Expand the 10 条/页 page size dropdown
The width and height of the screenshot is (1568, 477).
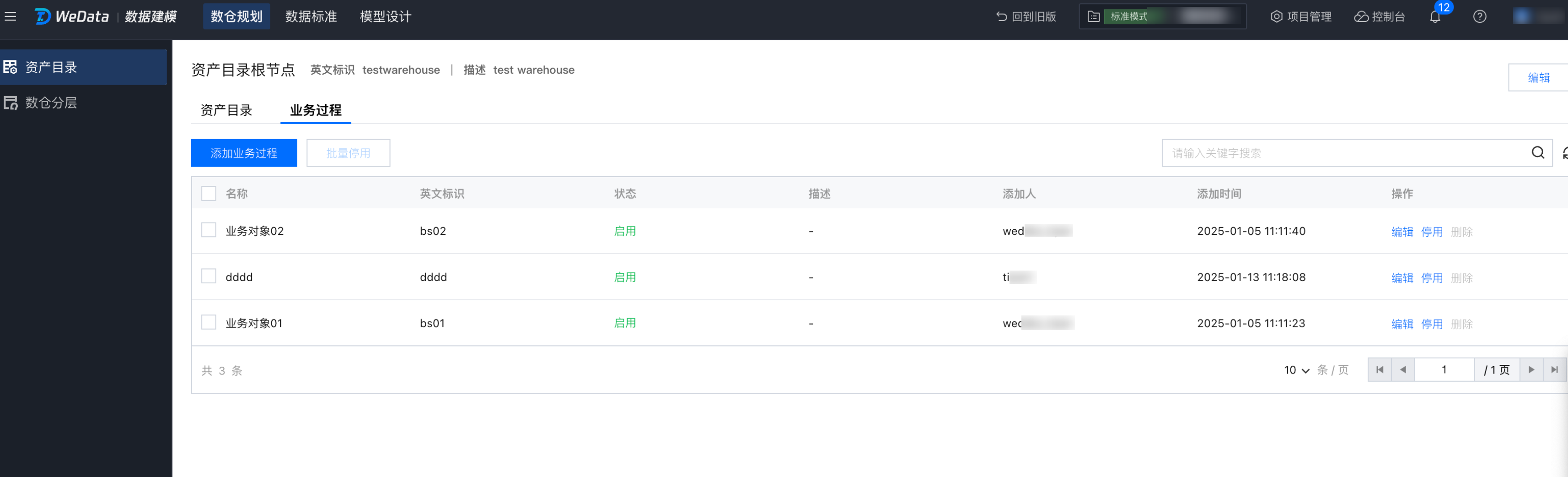(1296, 370)
